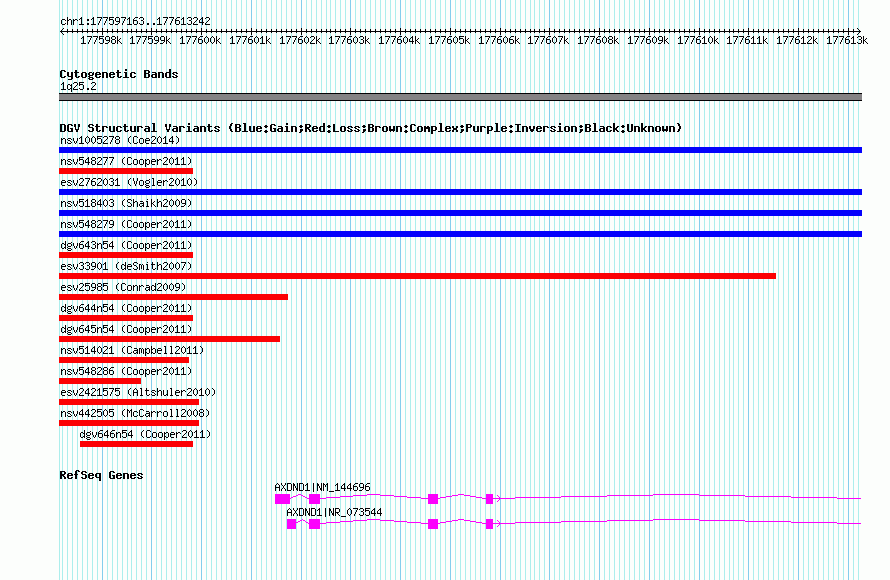
Task: Click the red bar under dgv644n54
Action: pos(126,318)
